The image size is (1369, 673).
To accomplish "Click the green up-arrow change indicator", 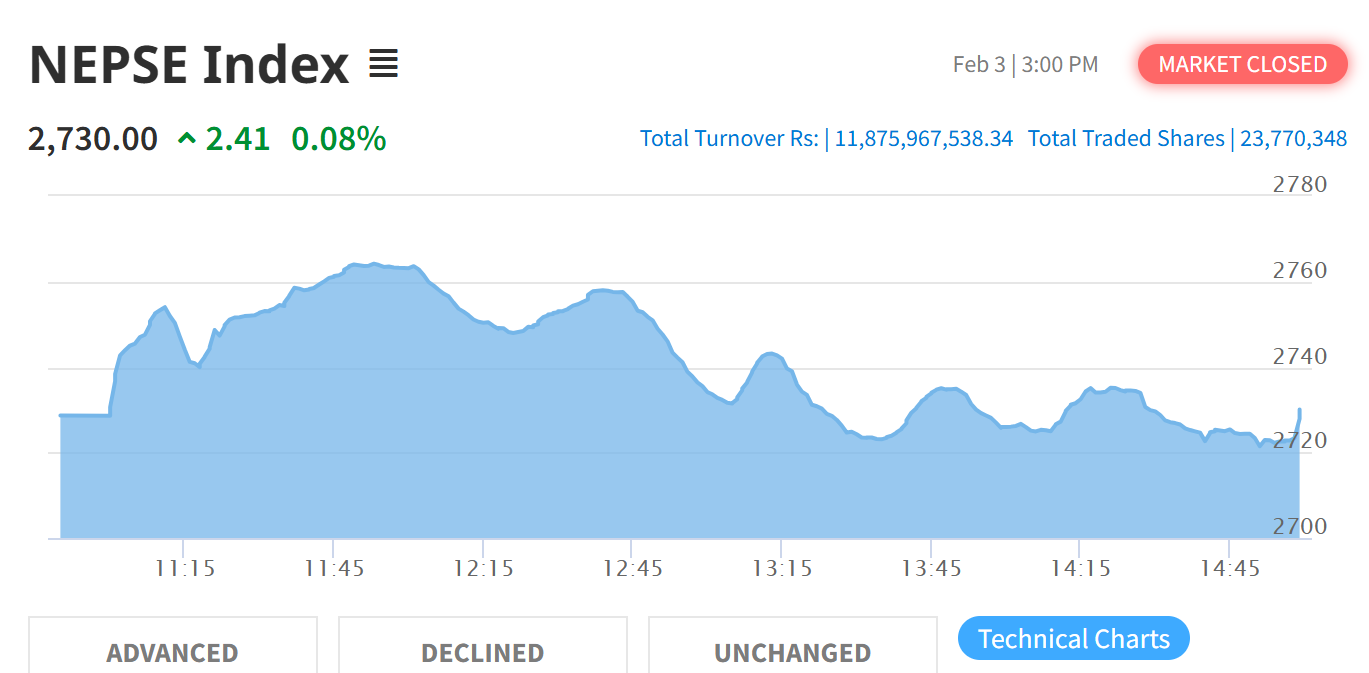I will tap(186, 139).
